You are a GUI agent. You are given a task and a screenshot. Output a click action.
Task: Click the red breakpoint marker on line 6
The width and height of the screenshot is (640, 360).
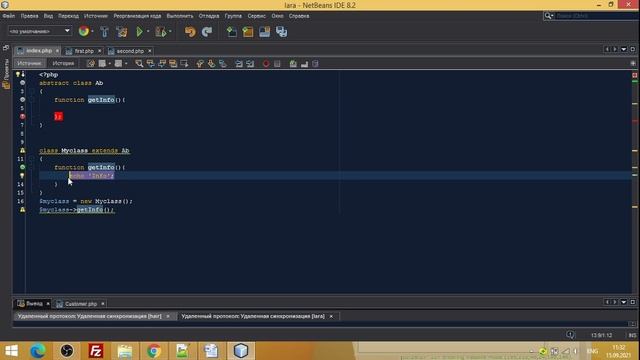tap(22, 117)
